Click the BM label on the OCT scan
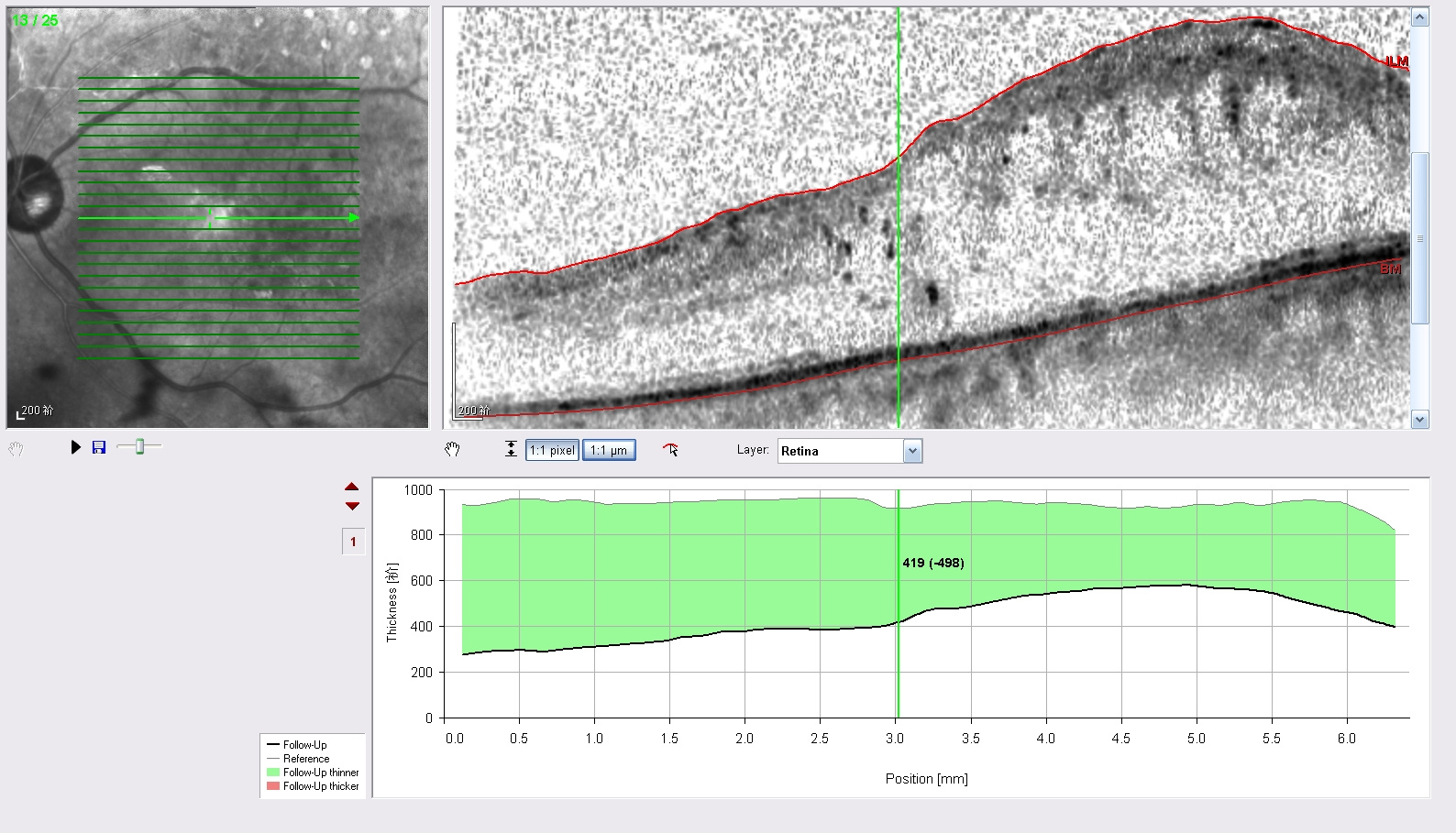Screen dimensions: 1456x833 (x=1390, y=269)
